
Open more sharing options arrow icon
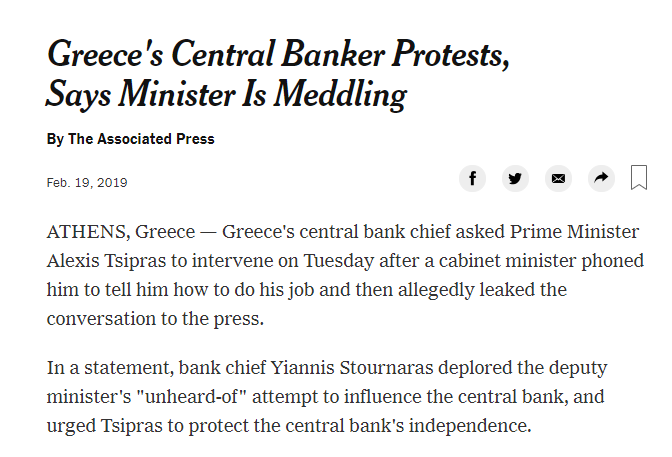tap(601, 178)
